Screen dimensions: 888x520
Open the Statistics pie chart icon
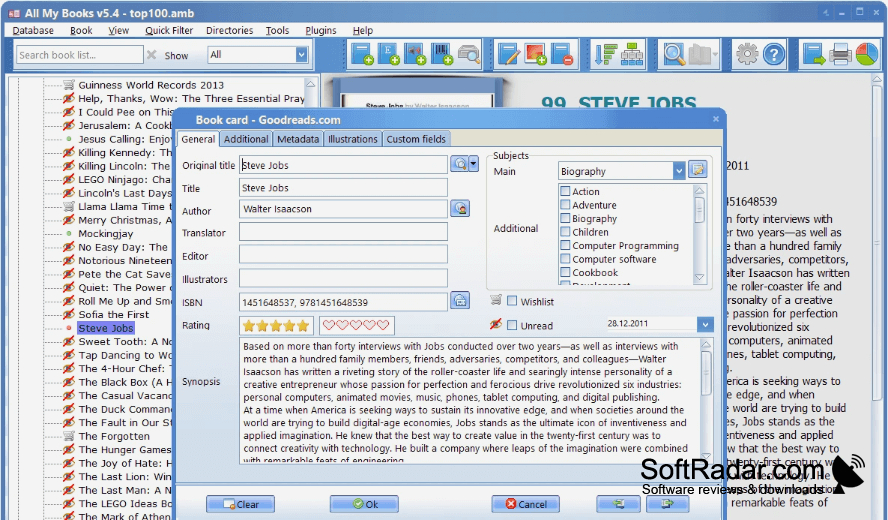866,54
